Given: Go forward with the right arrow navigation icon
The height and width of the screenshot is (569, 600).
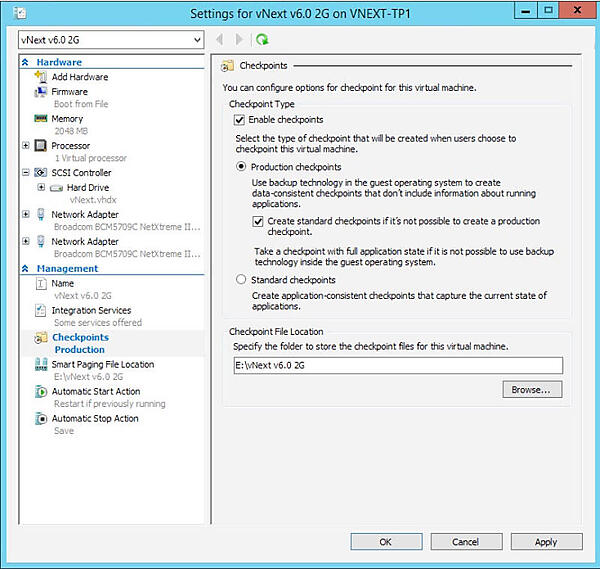Looking at the screenshot, I should coord(239,39).
